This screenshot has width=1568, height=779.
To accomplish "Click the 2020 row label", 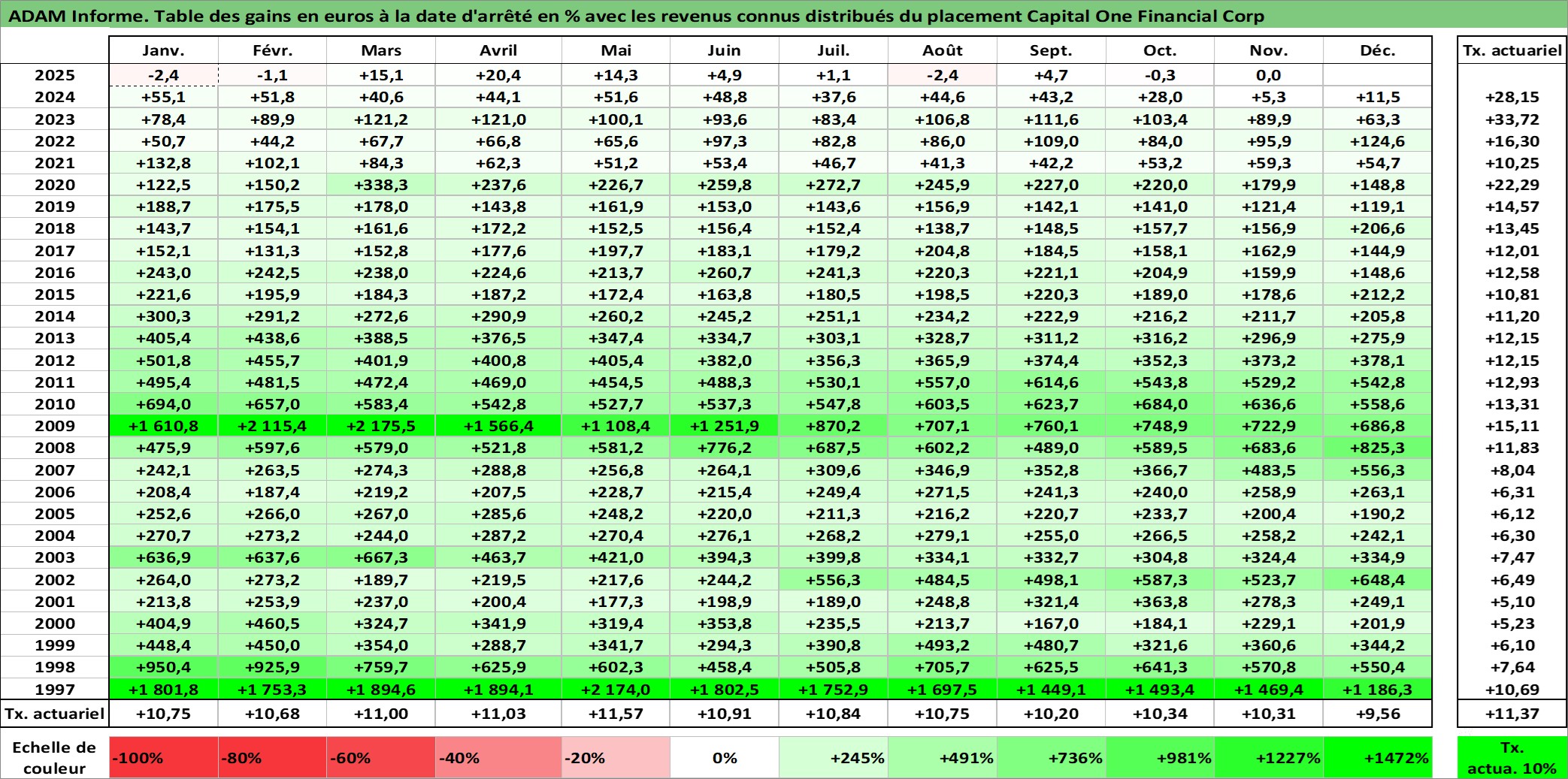I will click(x=55, y=185).
